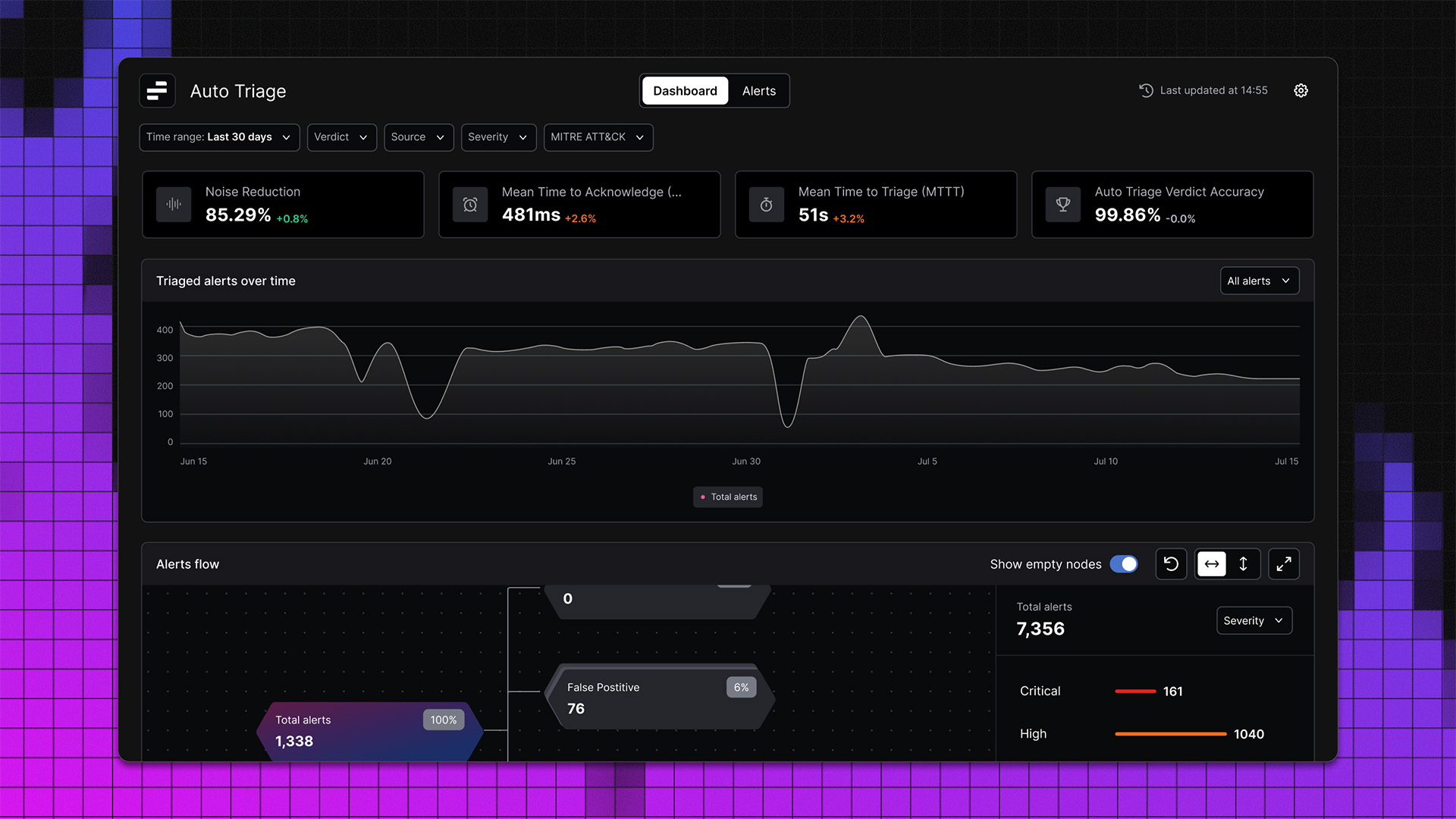Open the Source filter dropdown
The width and height of the screenshot is (1456, 819).
coord(419,137)
